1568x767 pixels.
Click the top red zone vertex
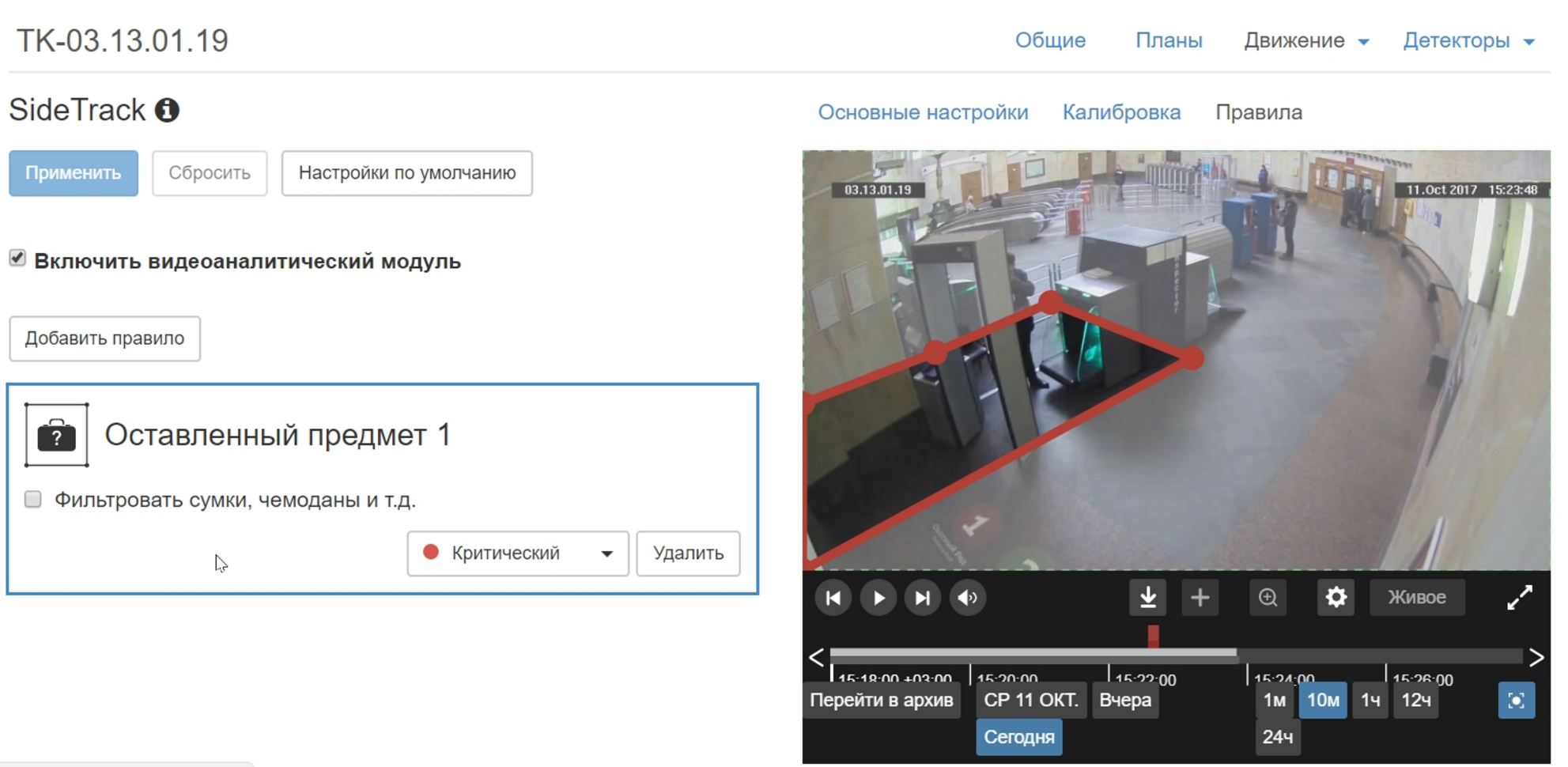coord(1051,301)
